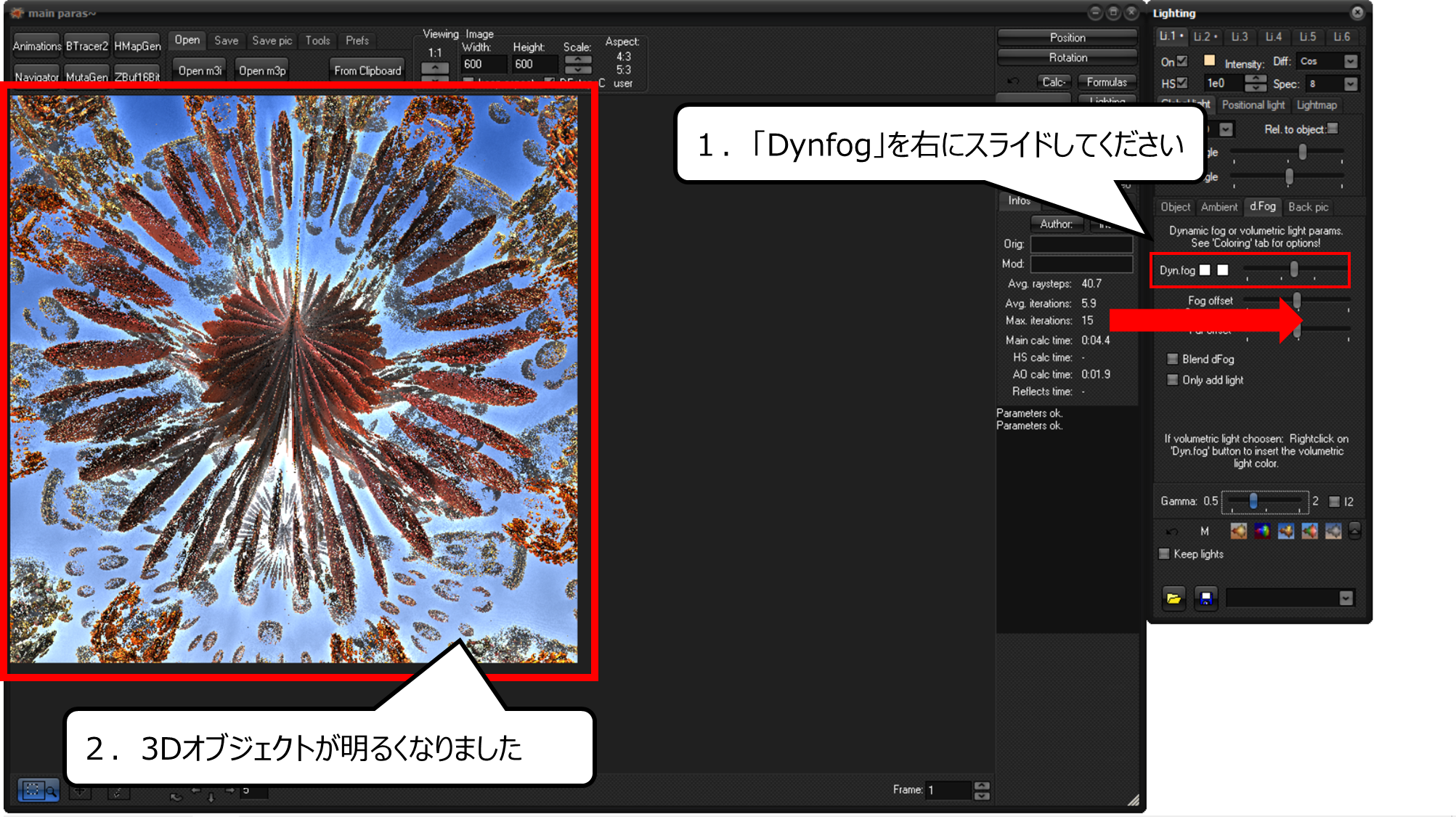Click the light color swatch next to On

[1209, 60]
